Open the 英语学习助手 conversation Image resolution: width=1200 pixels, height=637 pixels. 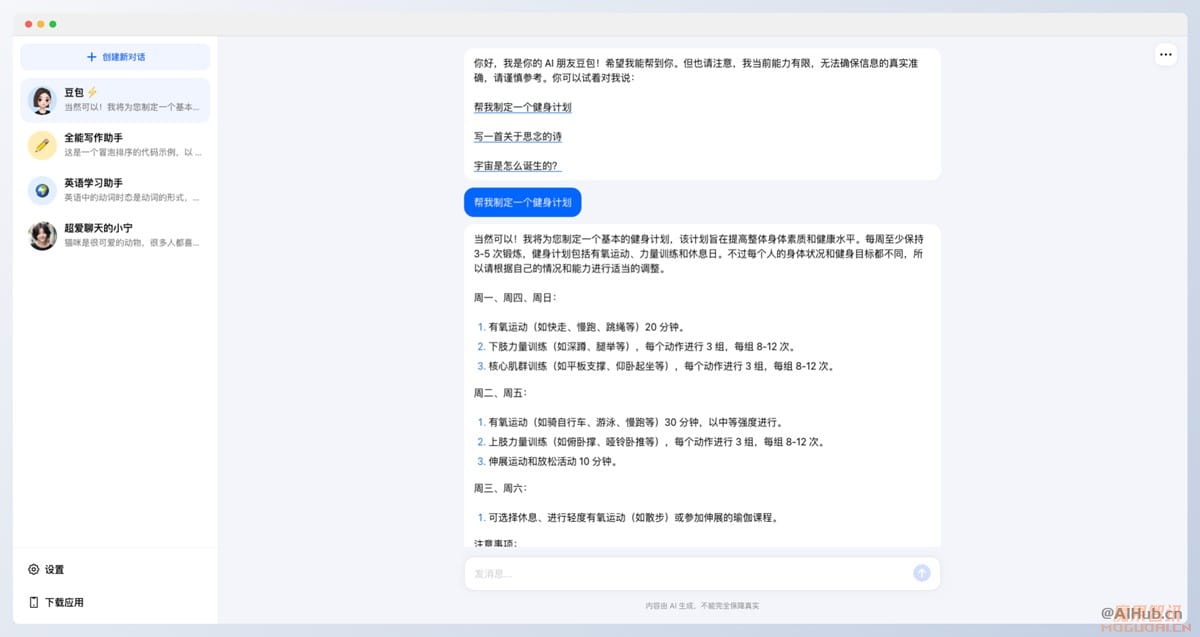(x=115, y=190)
